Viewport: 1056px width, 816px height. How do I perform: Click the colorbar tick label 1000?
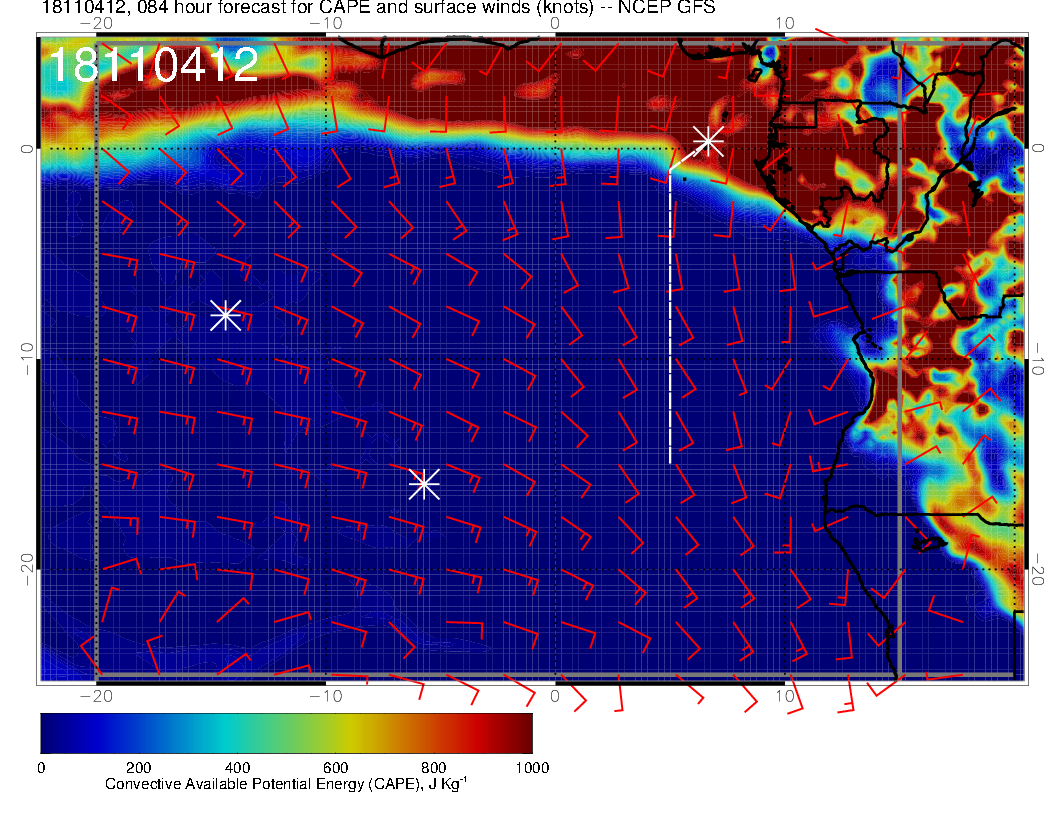click(532, 768)
